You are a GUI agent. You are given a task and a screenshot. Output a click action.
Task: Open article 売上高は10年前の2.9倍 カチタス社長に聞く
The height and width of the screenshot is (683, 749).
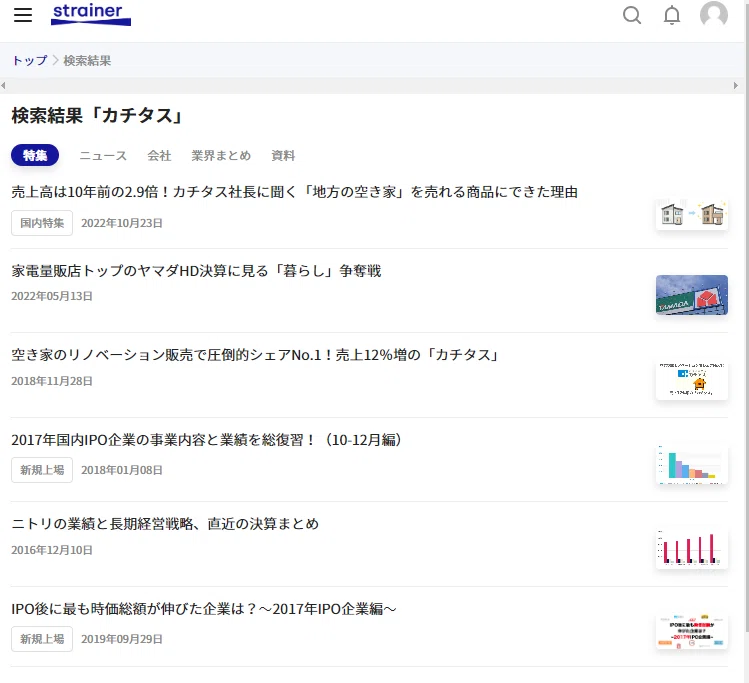tap(294, 192)
